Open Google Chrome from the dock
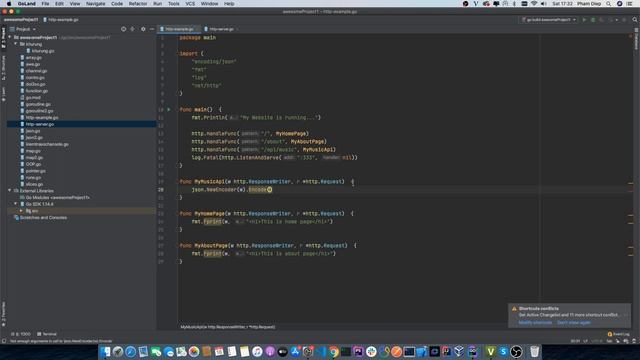The width and height of the screenshot is (640, 360). (333, 351)
